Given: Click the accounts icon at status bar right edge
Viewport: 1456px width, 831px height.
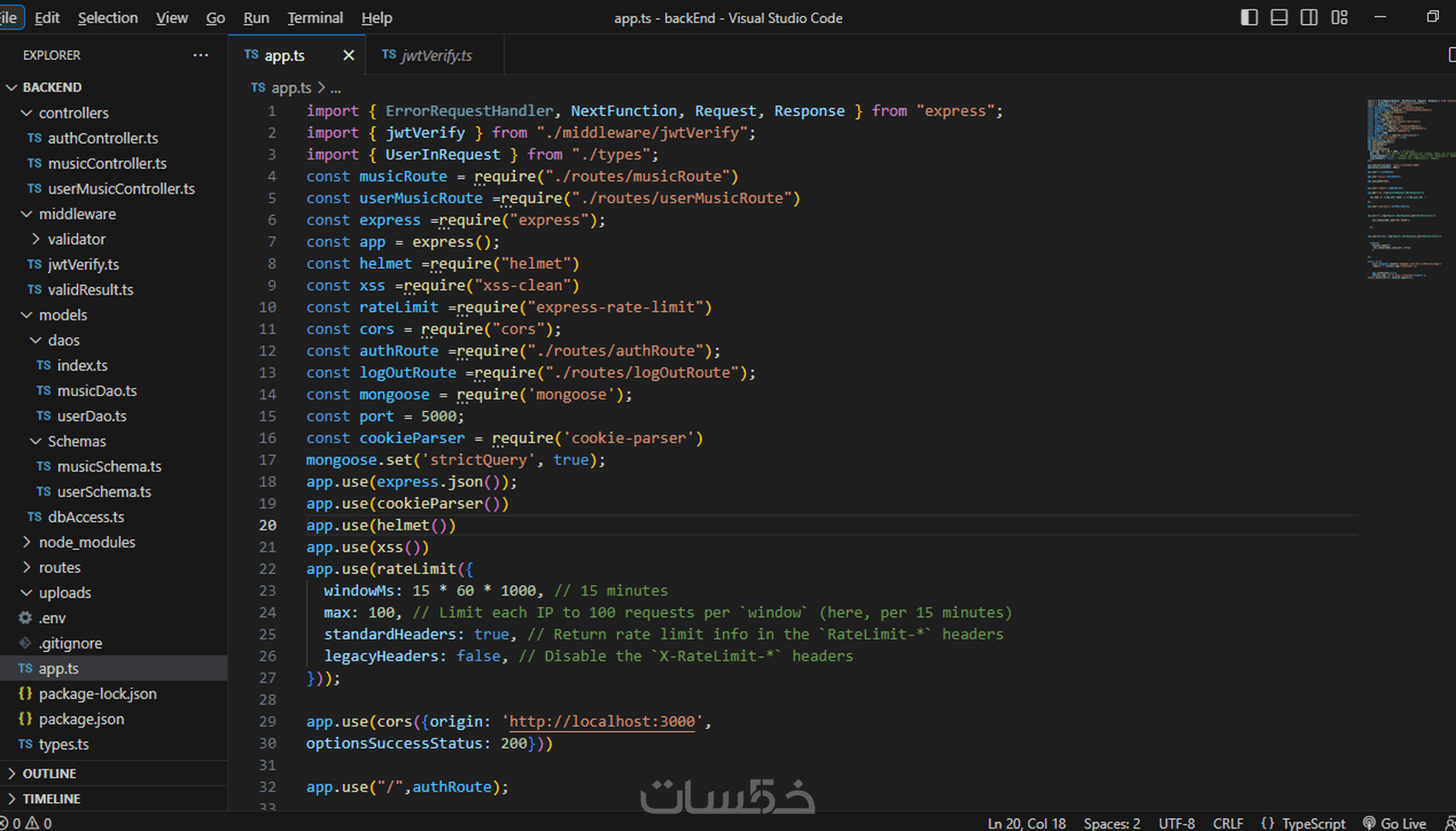Looking at the screenshot, I should coord(1450,823).
